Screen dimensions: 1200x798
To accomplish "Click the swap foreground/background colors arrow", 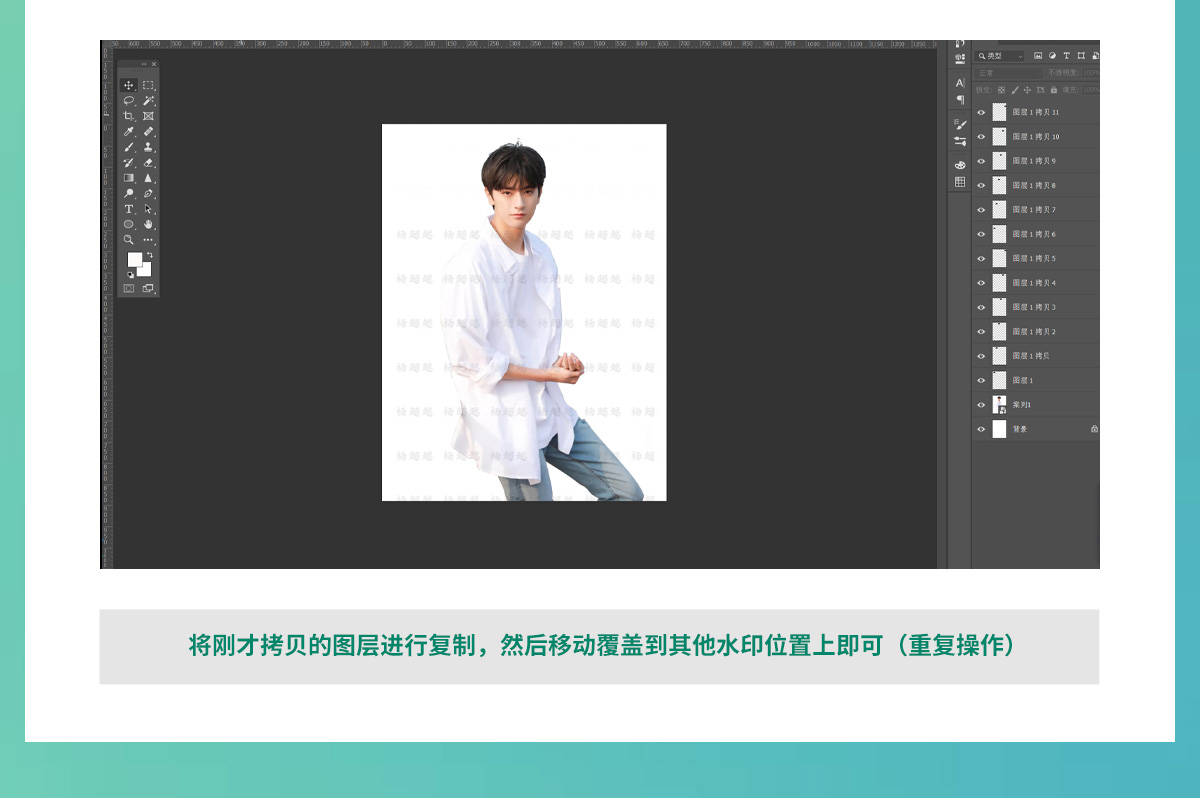I will pyautogui.click(x=149, y=255).
